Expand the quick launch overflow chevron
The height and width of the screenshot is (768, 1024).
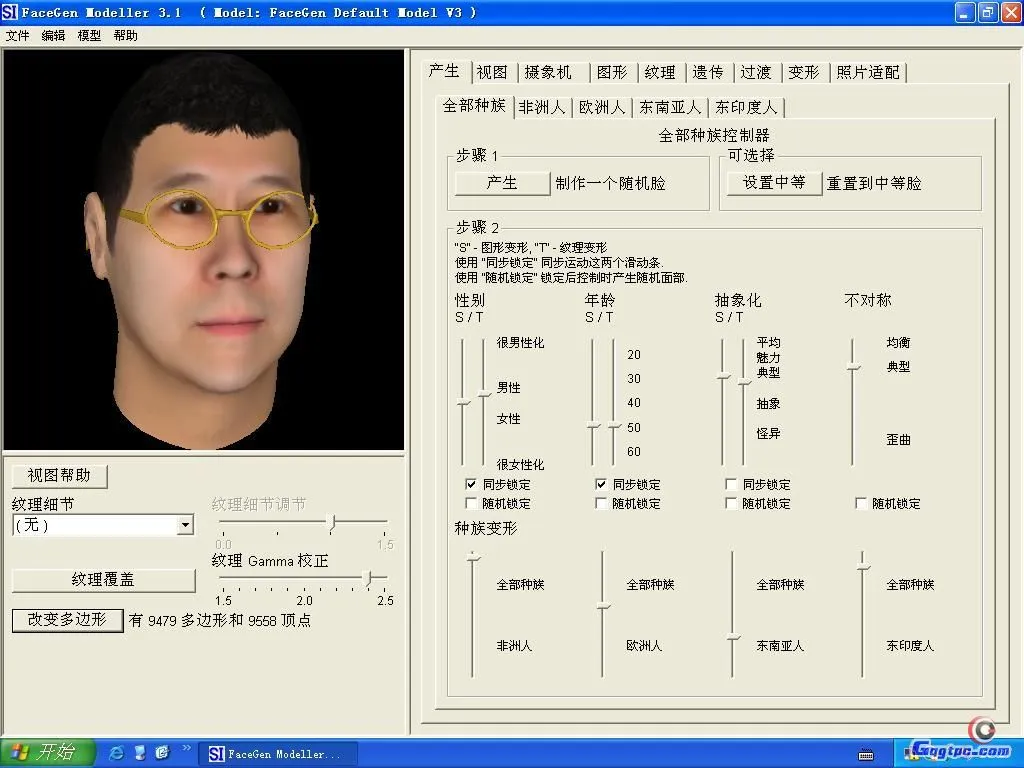(x=186, y=748)
